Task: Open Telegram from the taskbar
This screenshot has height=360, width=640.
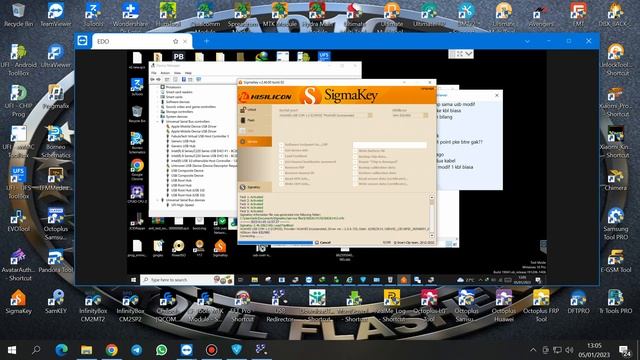Action: coord(137,350)
